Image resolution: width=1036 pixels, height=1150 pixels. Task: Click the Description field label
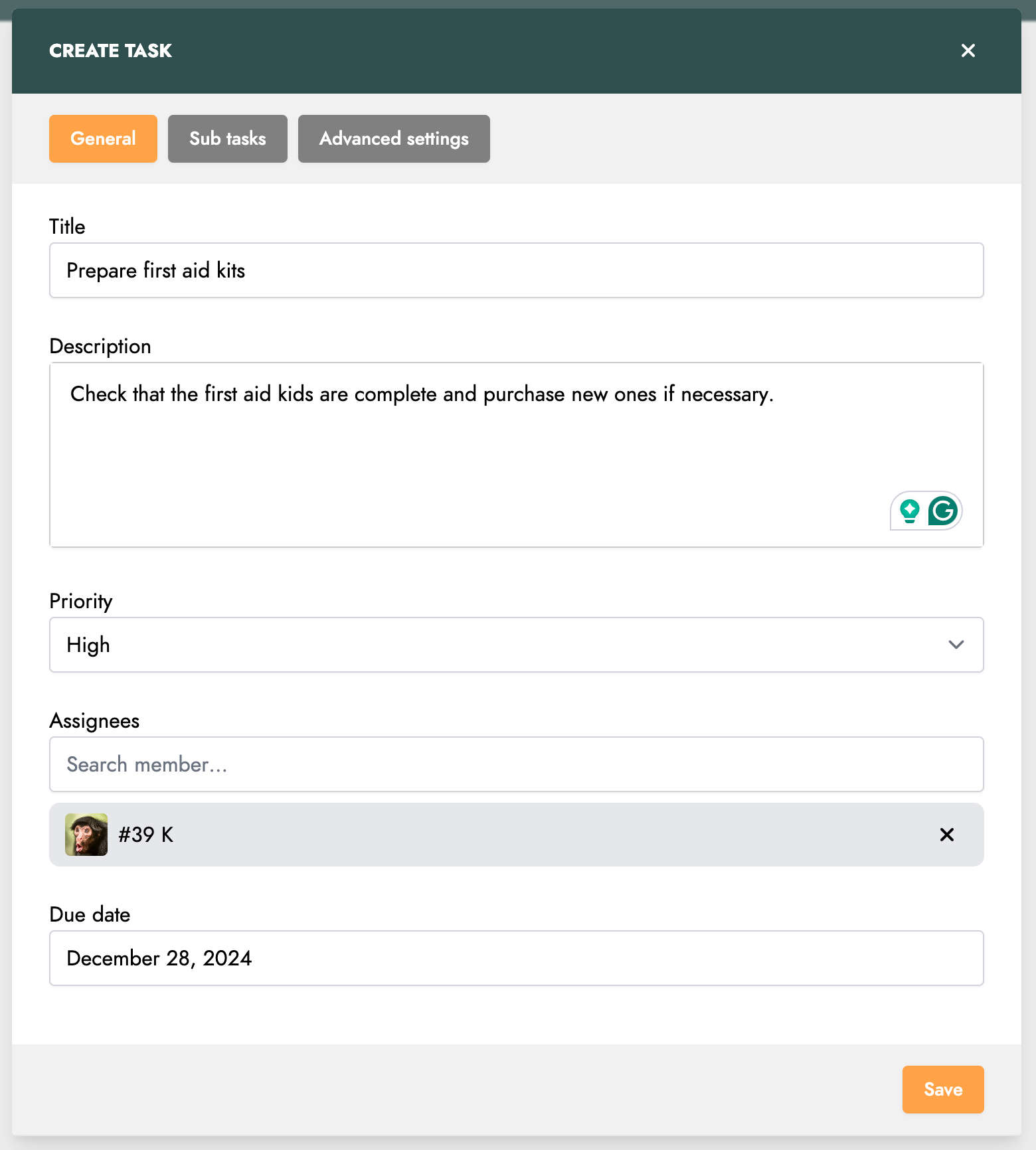pyautogui.click(x=100, y=346)
